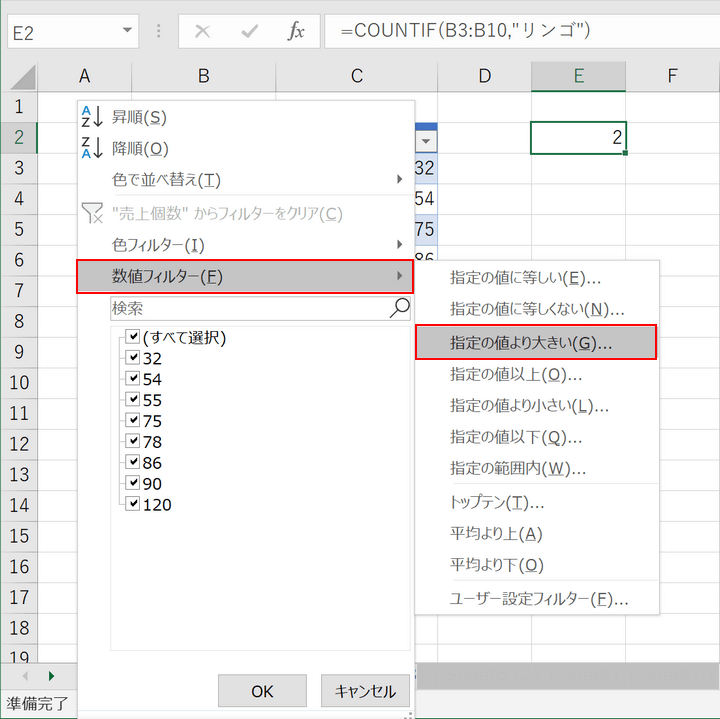
Task: Select column E header
Action: coord(578,76)
